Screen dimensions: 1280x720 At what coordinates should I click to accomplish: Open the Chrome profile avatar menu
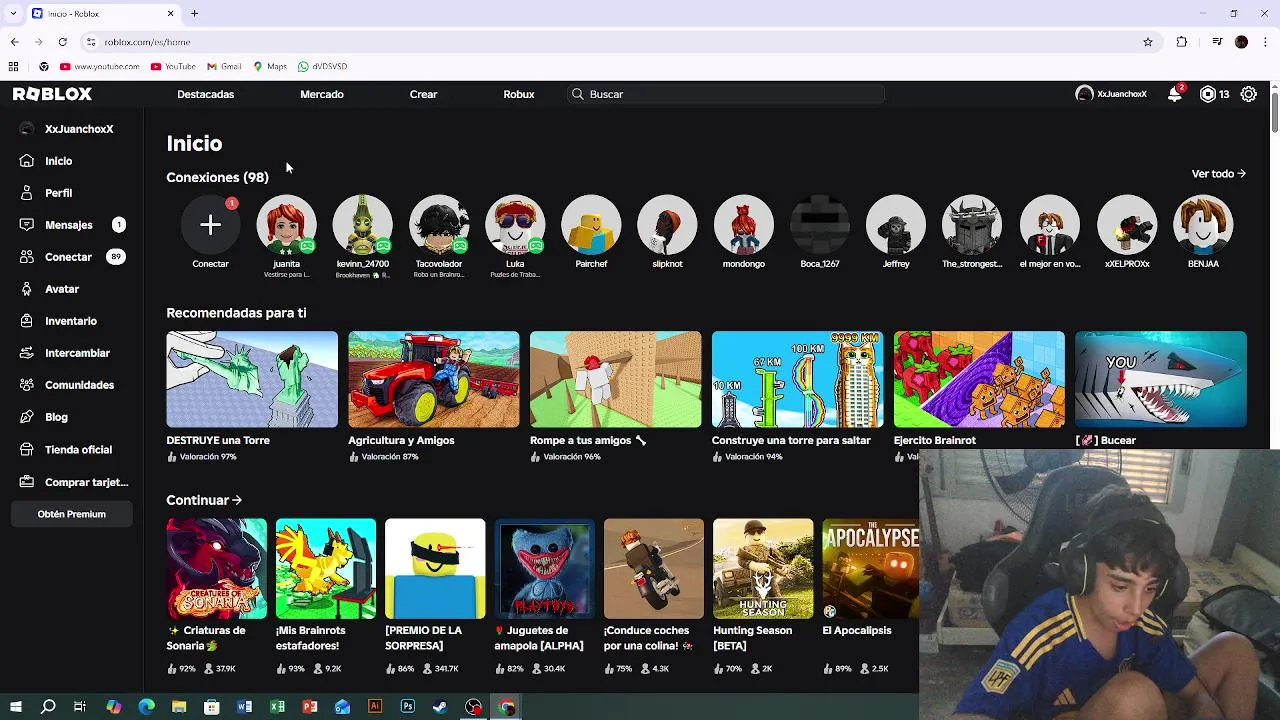coord(1241,42)
